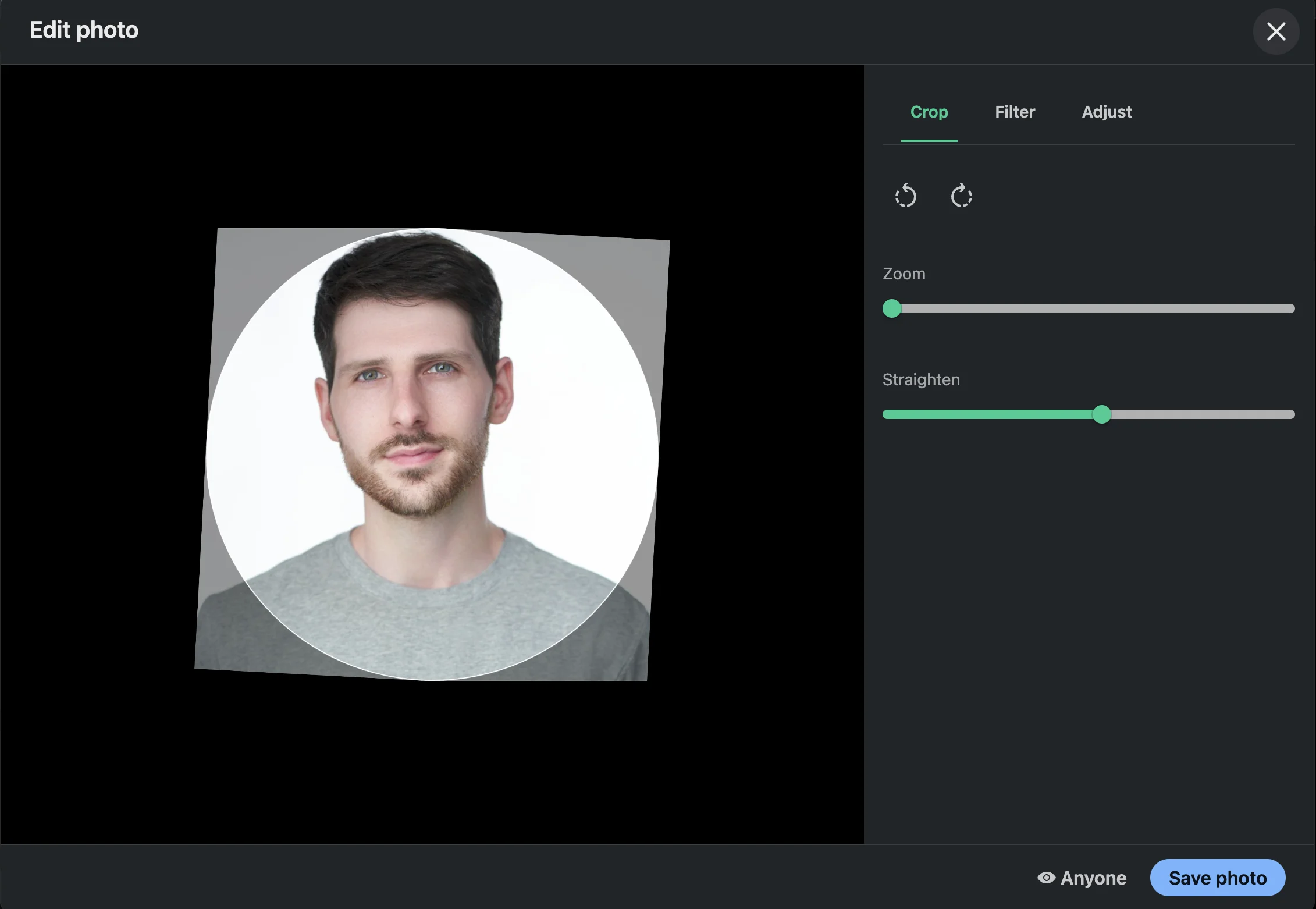Click the Edit photo title text

click(x=84, y=30)
